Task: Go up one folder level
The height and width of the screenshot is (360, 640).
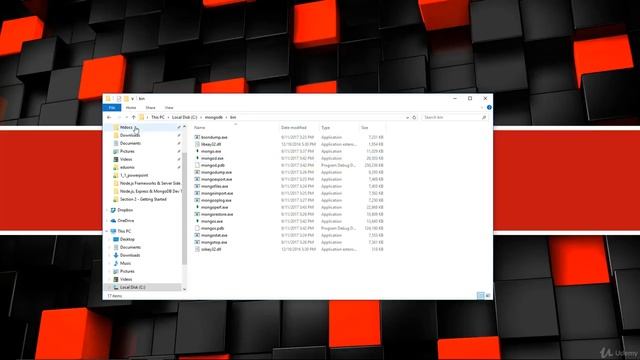Action: coord(133,117)
